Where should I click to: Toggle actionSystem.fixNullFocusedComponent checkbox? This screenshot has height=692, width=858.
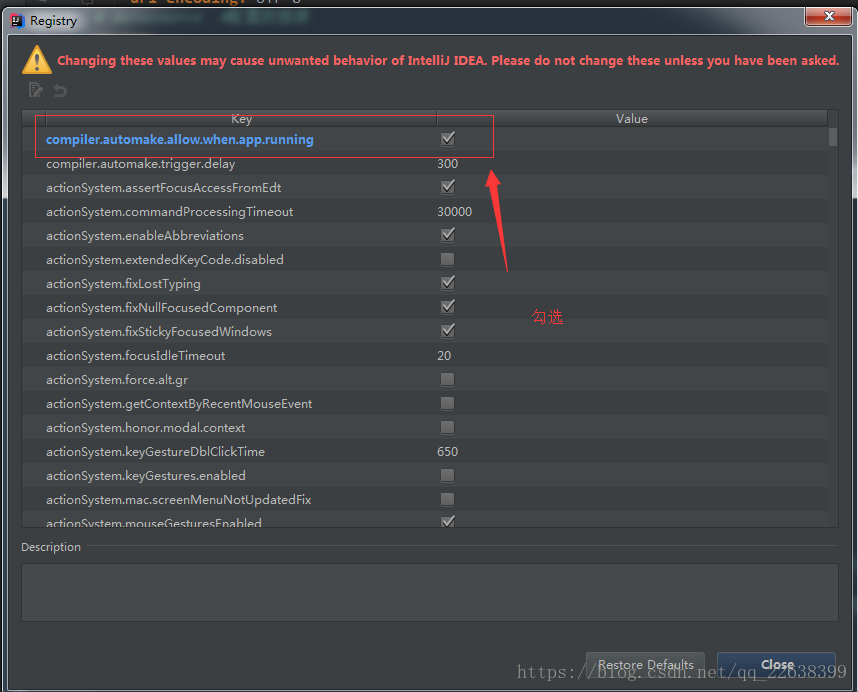[448, 307]
